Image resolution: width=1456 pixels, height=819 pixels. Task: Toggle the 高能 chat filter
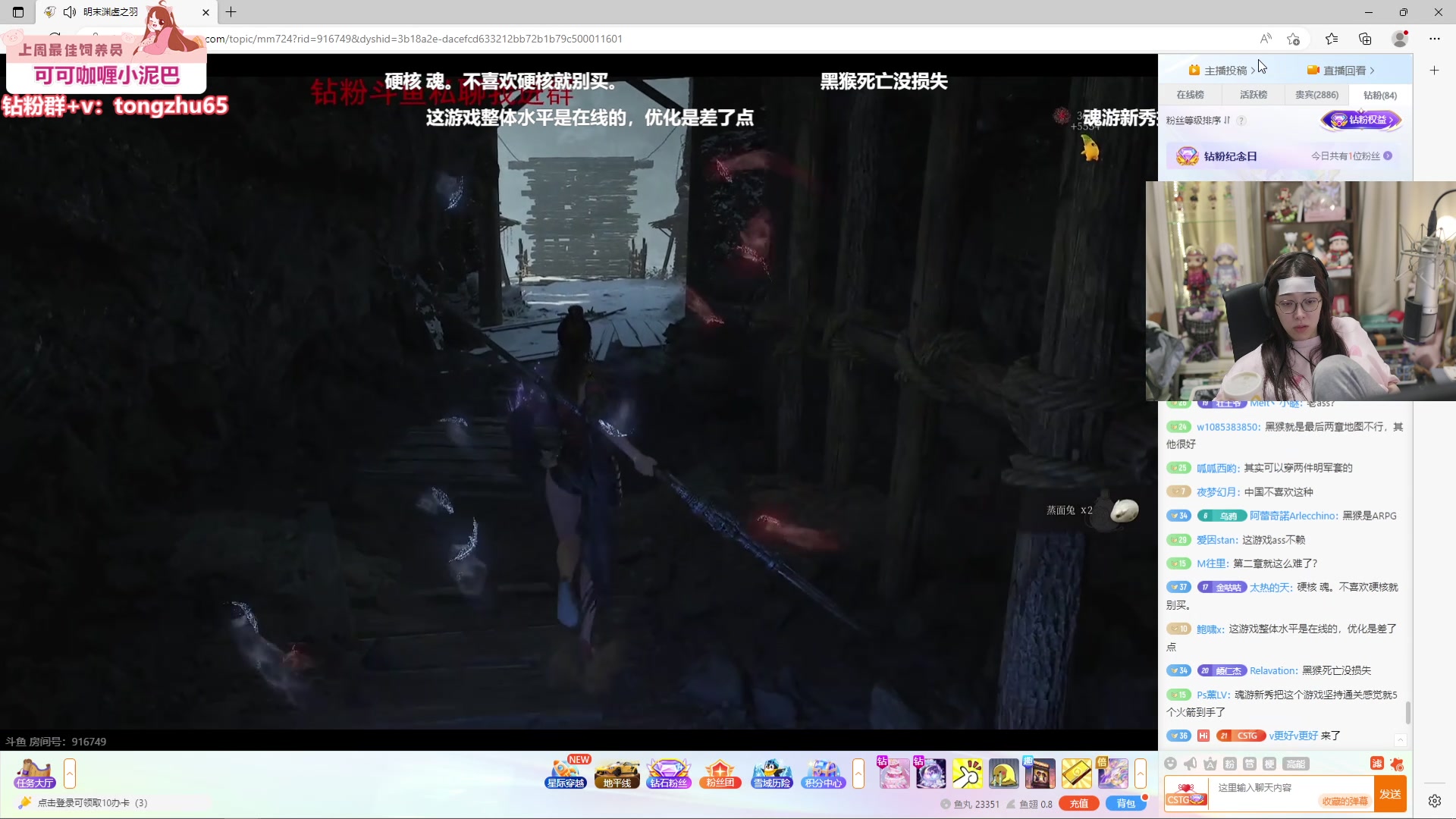[1296, 764]
